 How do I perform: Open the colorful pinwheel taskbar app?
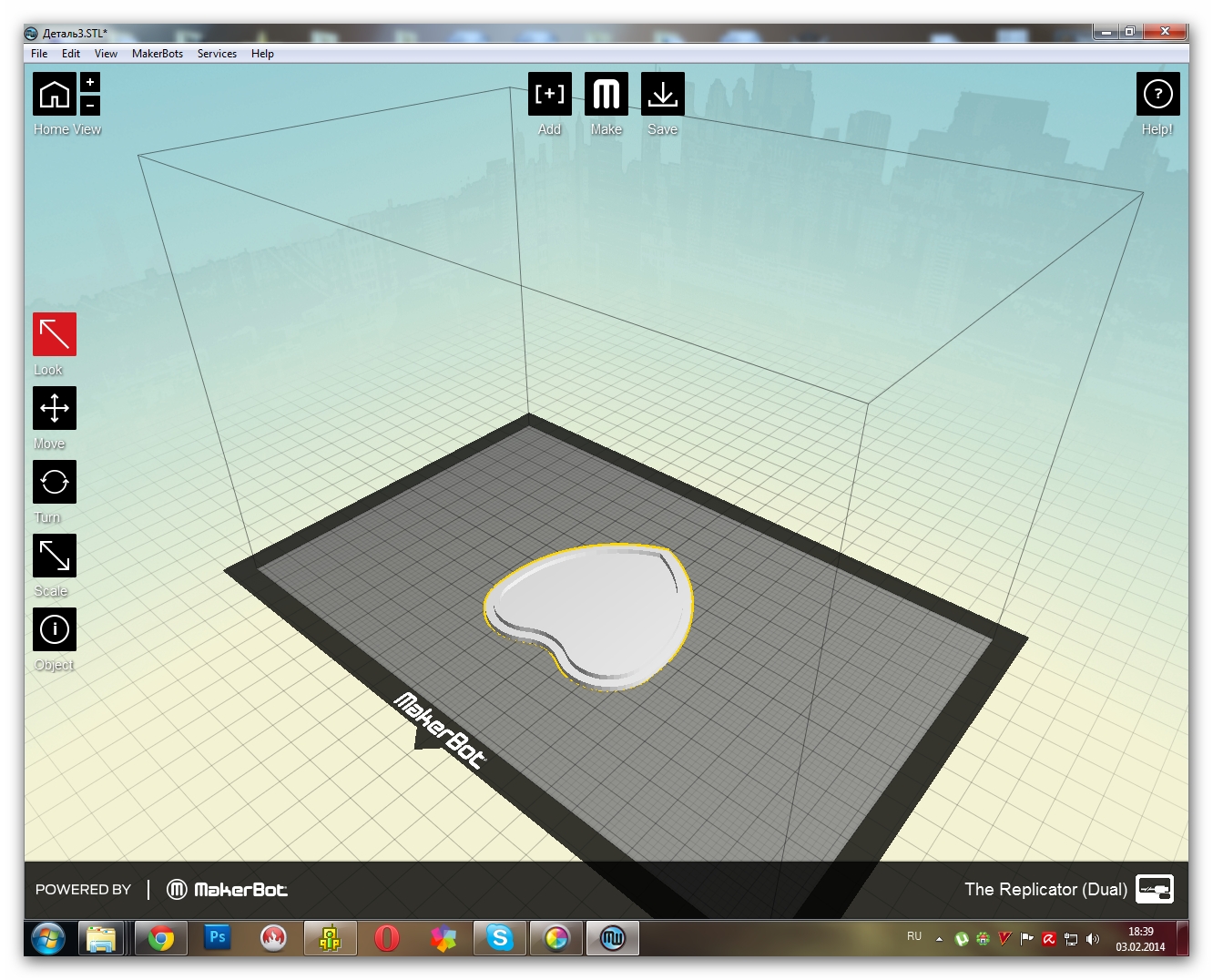coord(443,938)
